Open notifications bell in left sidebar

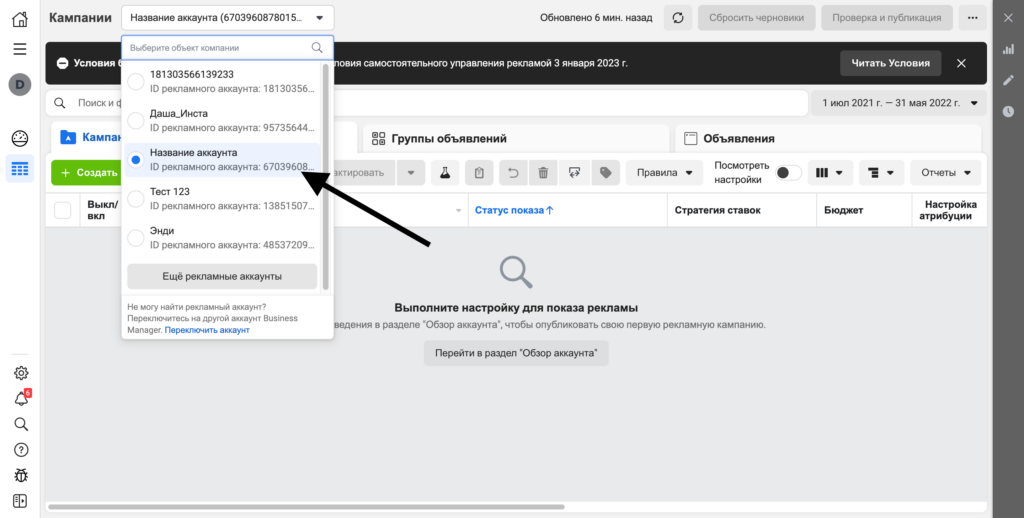(x=20, y=398)
